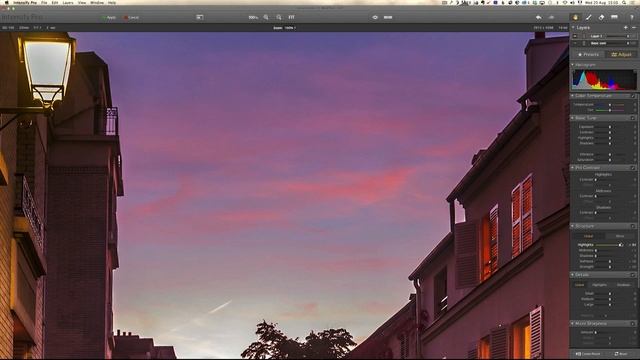Select Global tab in Structure
Image resolution: width=640 pixels, height=360 pixels.
pyautogui.click(x=589, y=236)
